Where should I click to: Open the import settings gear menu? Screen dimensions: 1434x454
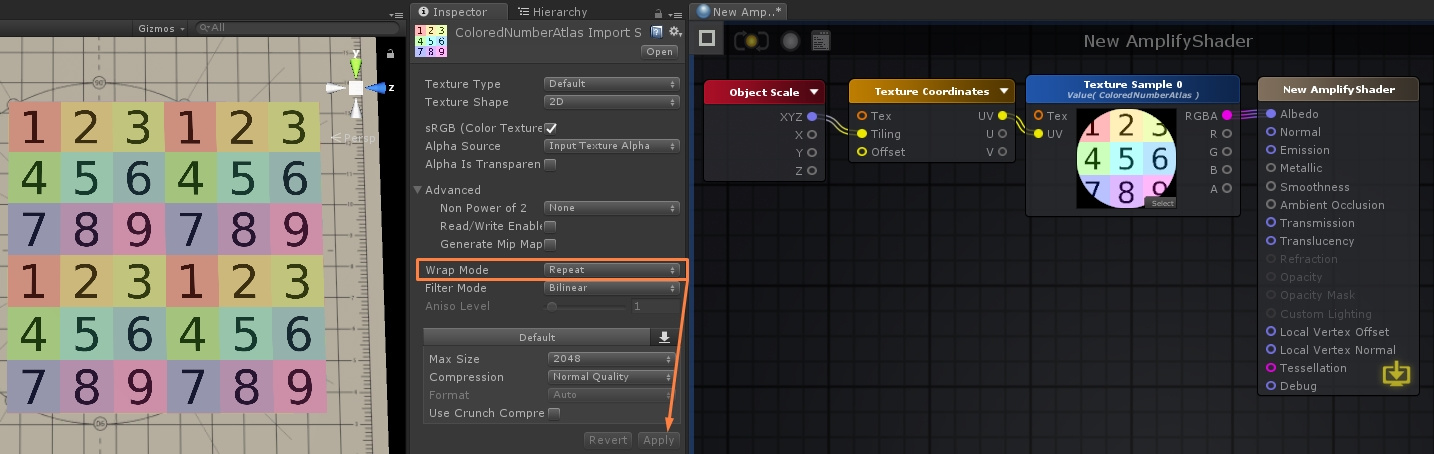point(675,32)
